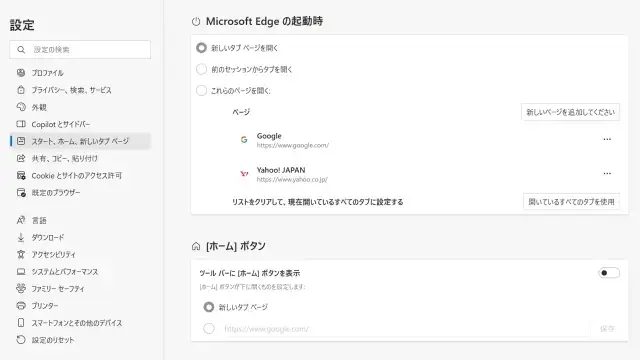Select the Copilot とサイドバー sidebar icon
The height and width of the screenshot is (360, 640).
click(21, 124)
